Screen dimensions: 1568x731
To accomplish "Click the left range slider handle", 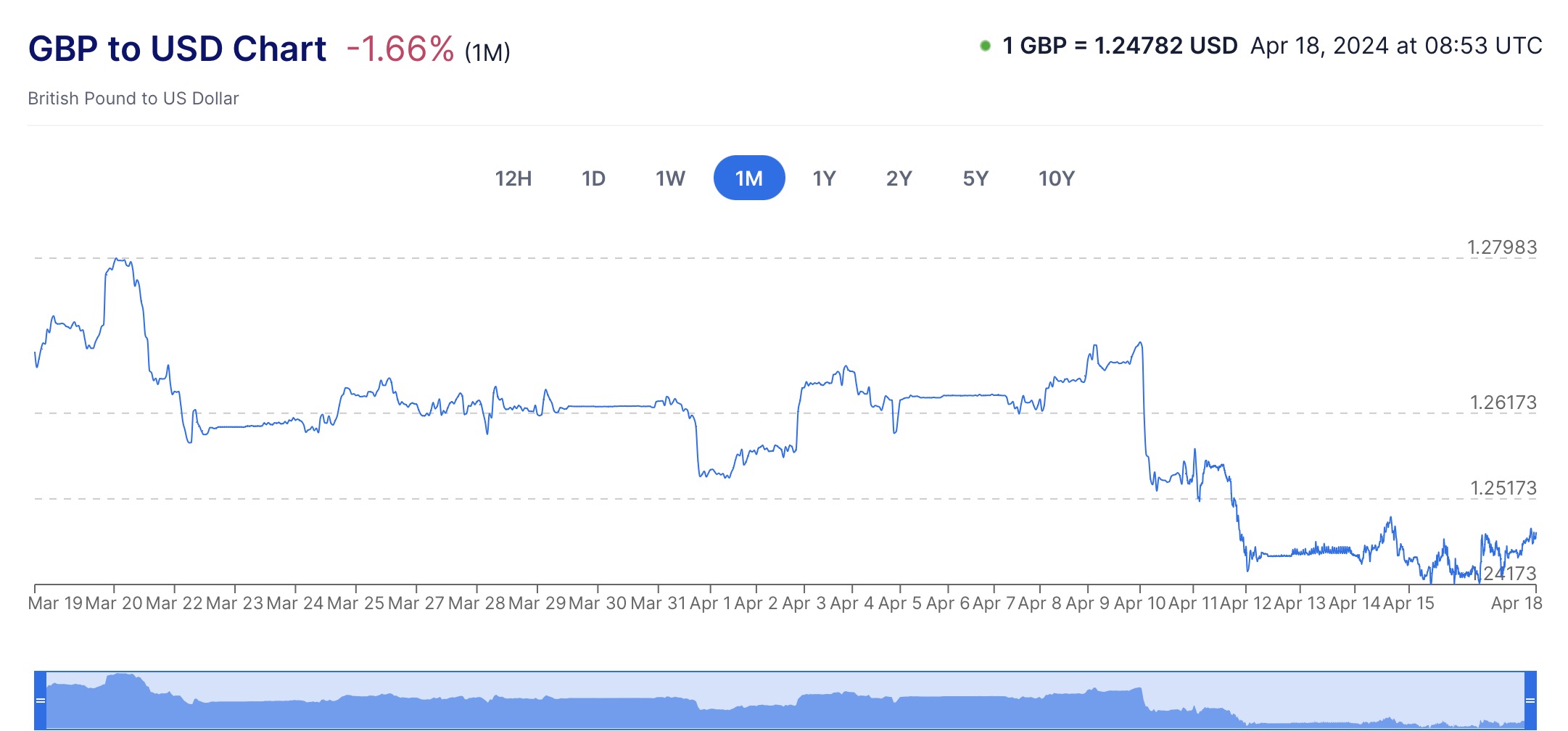I will pyautogui.click(x=41, y=701).
